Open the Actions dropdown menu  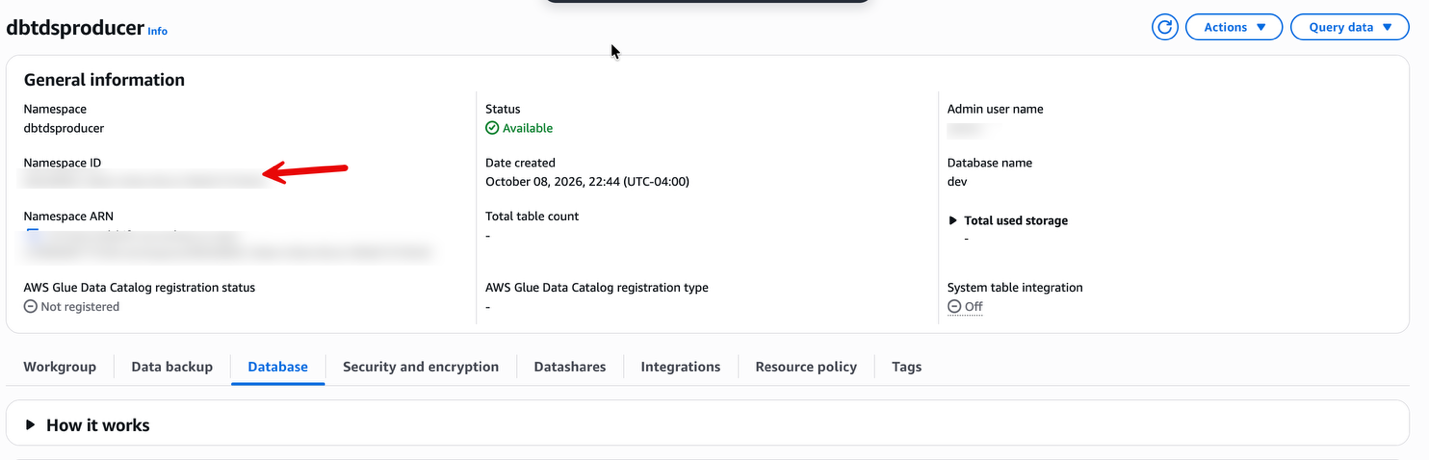pyautogui.click(x=1234, y=27)
